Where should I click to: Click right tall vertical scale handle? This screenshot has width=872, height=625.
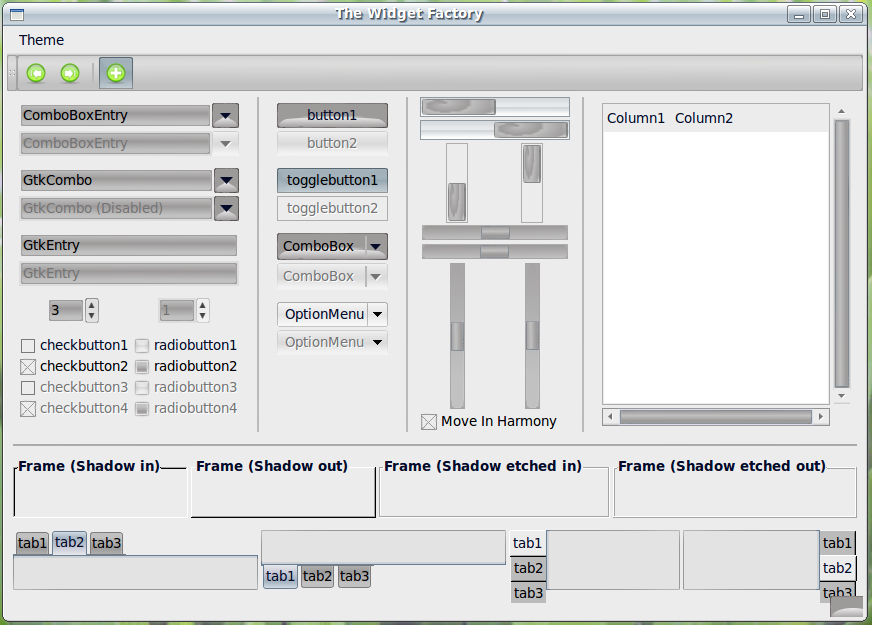(532, 336)
